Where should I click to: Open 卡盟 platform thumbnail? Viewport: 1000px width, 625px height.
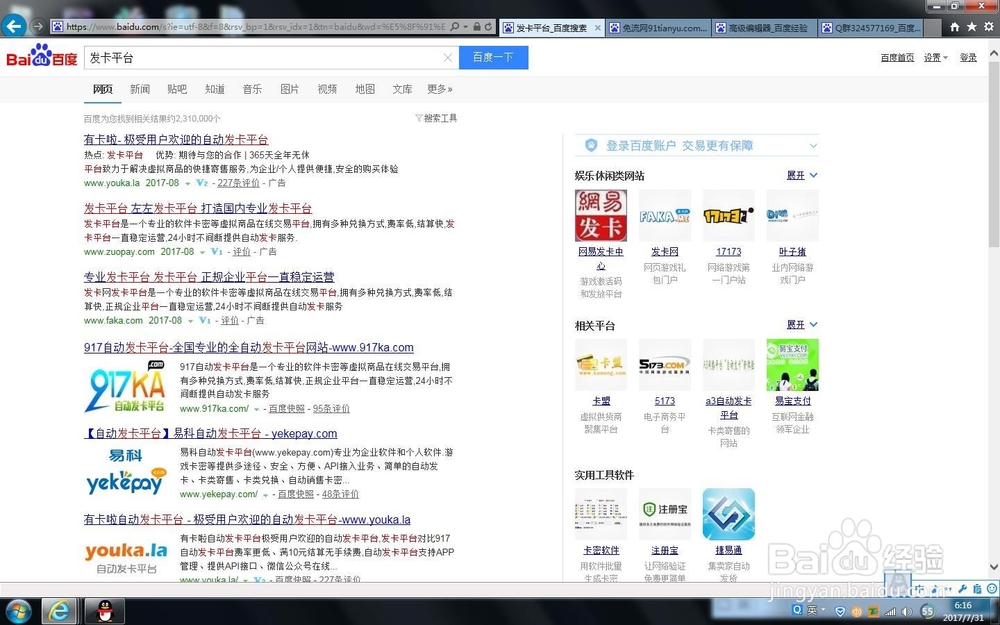[x=601, y=365]
